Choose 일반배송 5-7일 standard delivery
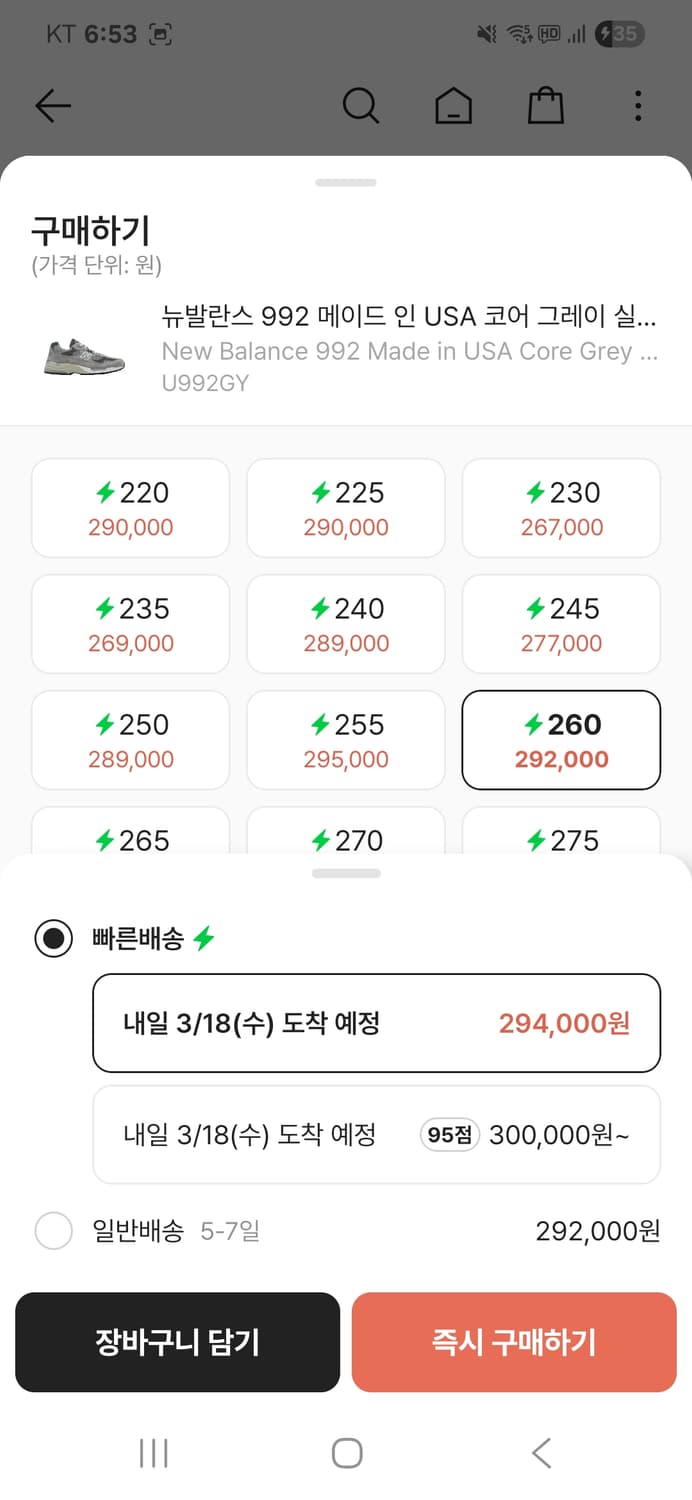This screenshot has height=1500, width=692. [54, 1231]
